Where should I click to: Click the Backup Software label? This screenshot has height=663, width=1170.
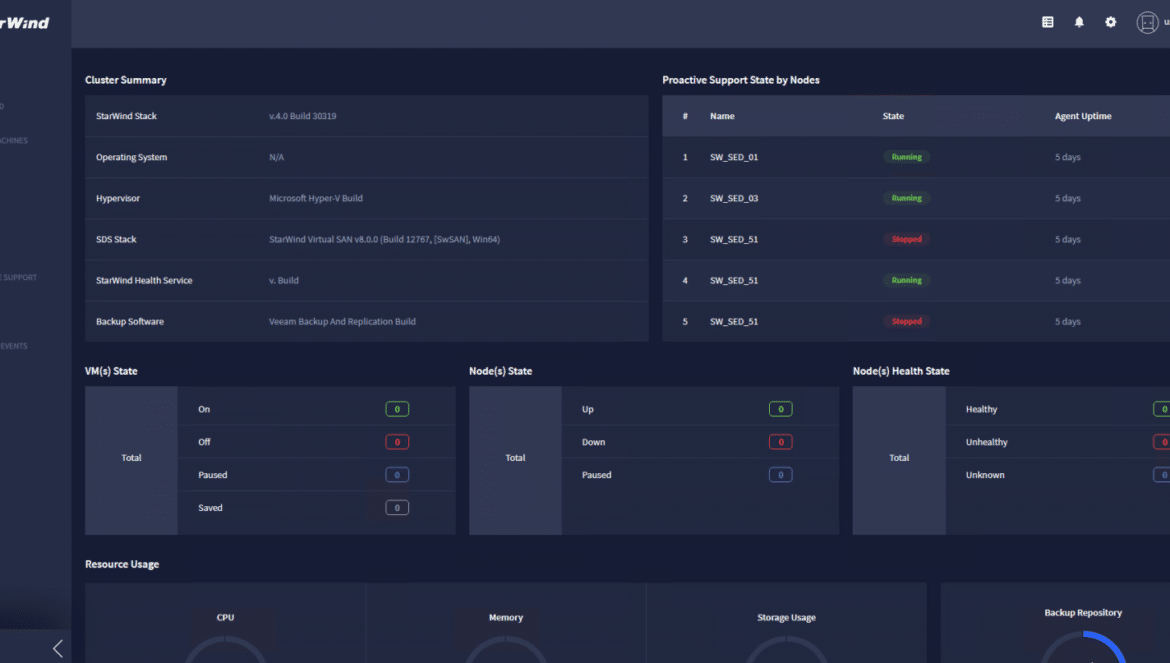pos(130,321)
